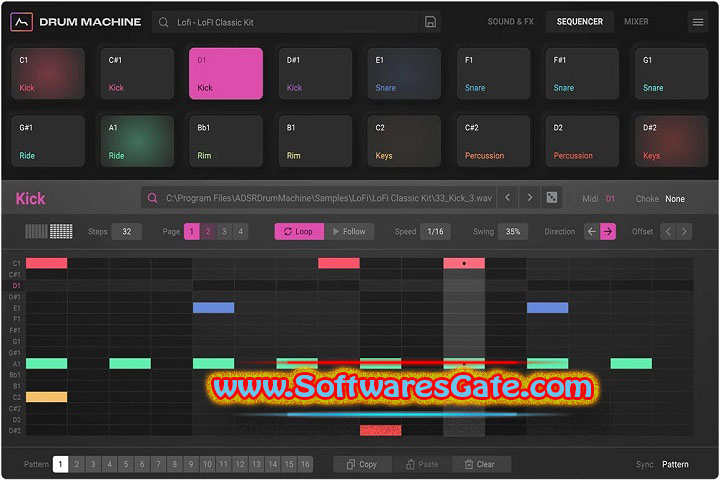Trigger the C1 Kick pad
This screenshot has width=720, height=480.
click(48, 73)
